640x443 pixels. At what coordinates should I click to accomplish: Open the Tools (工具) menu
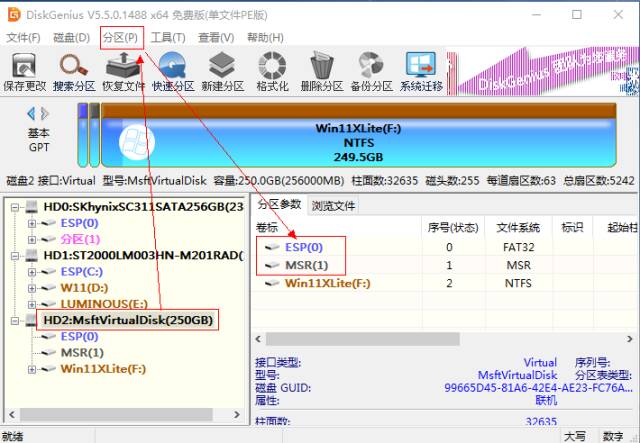point(168,38)
